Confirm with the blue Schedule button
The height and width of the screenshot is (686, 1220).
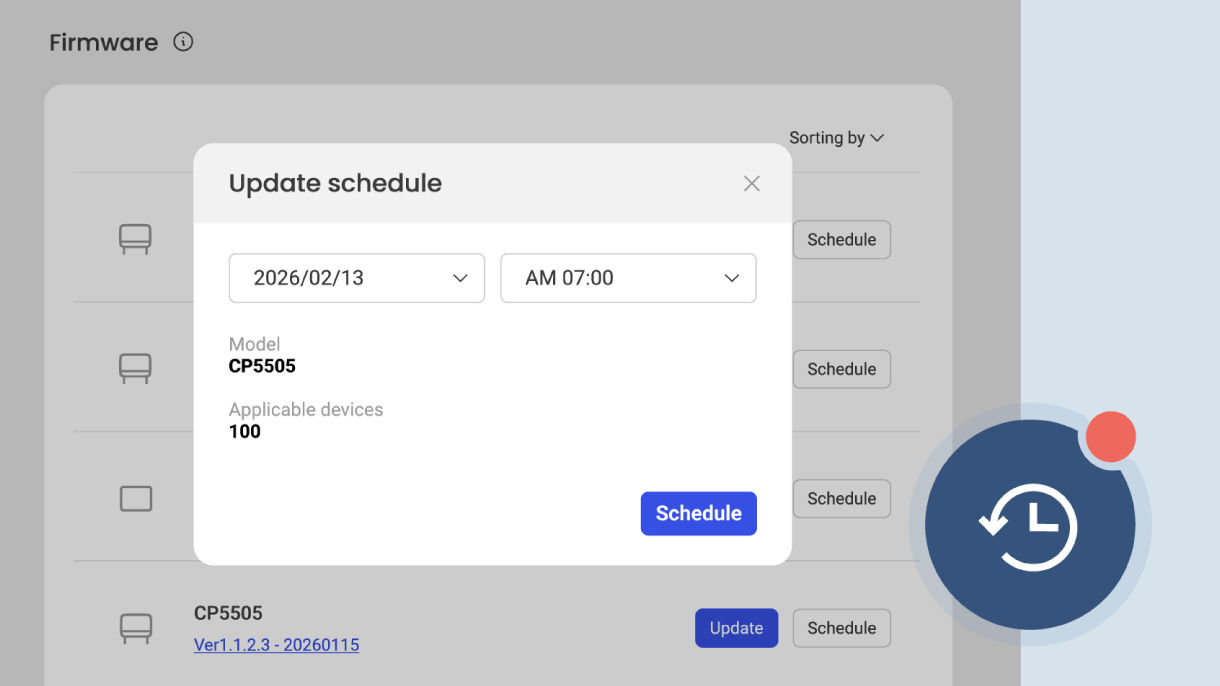click(x=698, y=513)
